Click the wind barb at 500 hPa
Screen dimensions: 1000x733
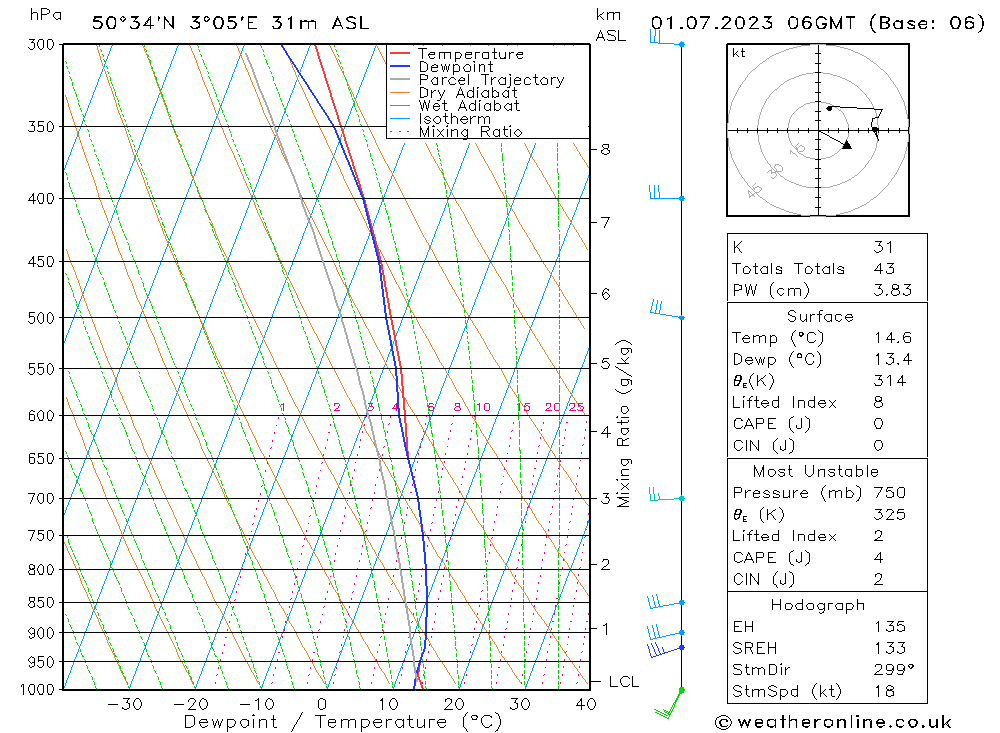667,309
